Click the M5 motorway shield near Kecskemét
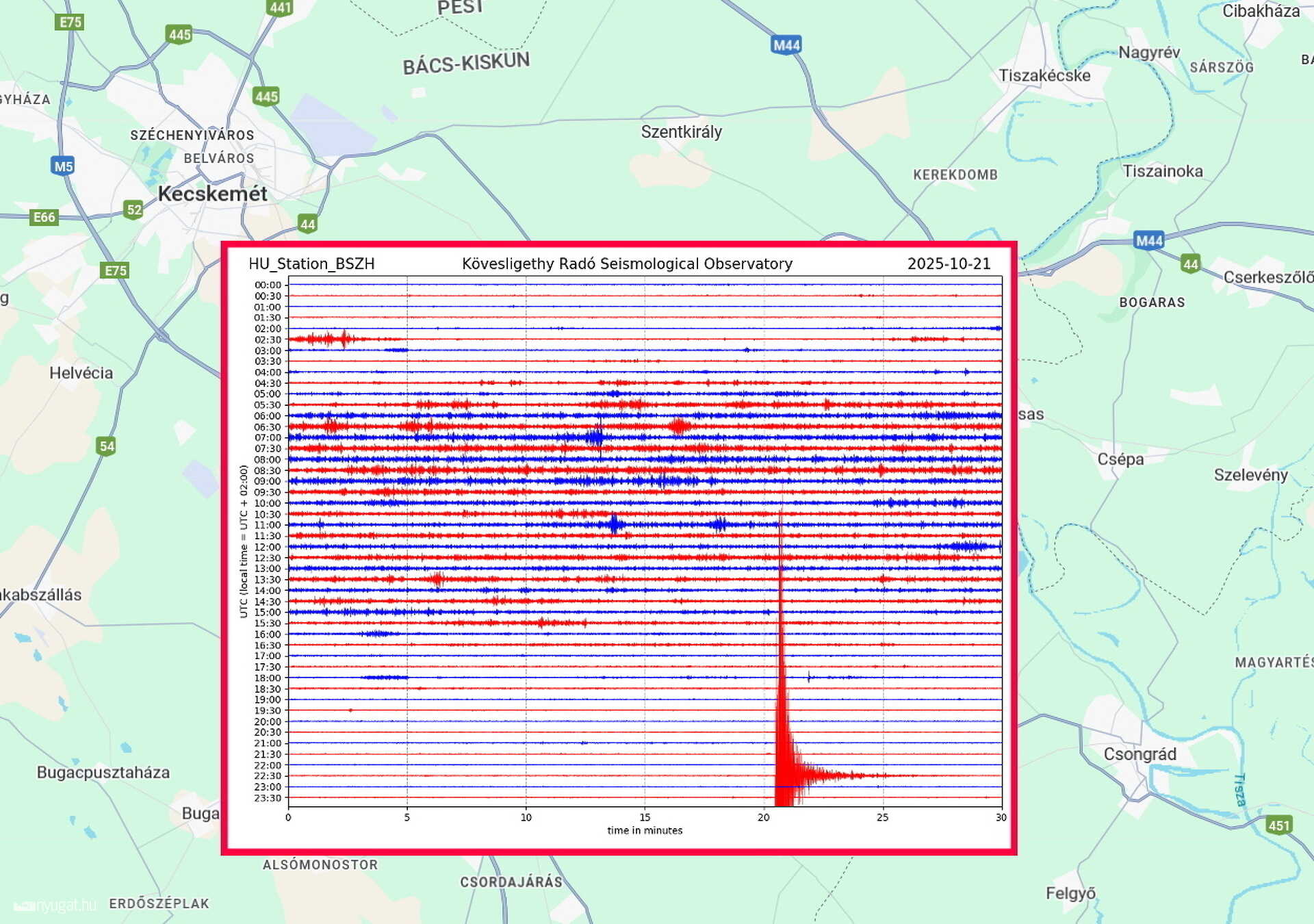Image resolution: width=1314 pixels, height=924 pixels. pos(63,166)
